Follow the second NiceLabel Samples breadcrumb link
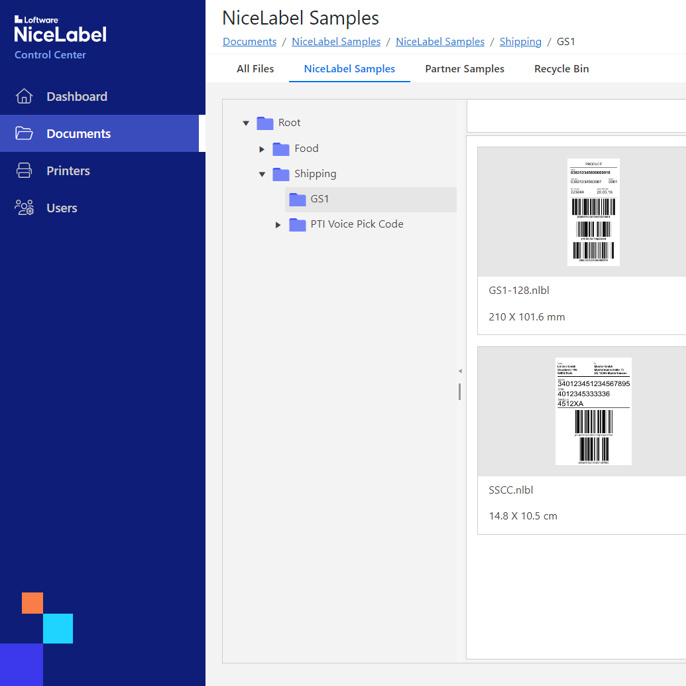 [x=440, y=42]
